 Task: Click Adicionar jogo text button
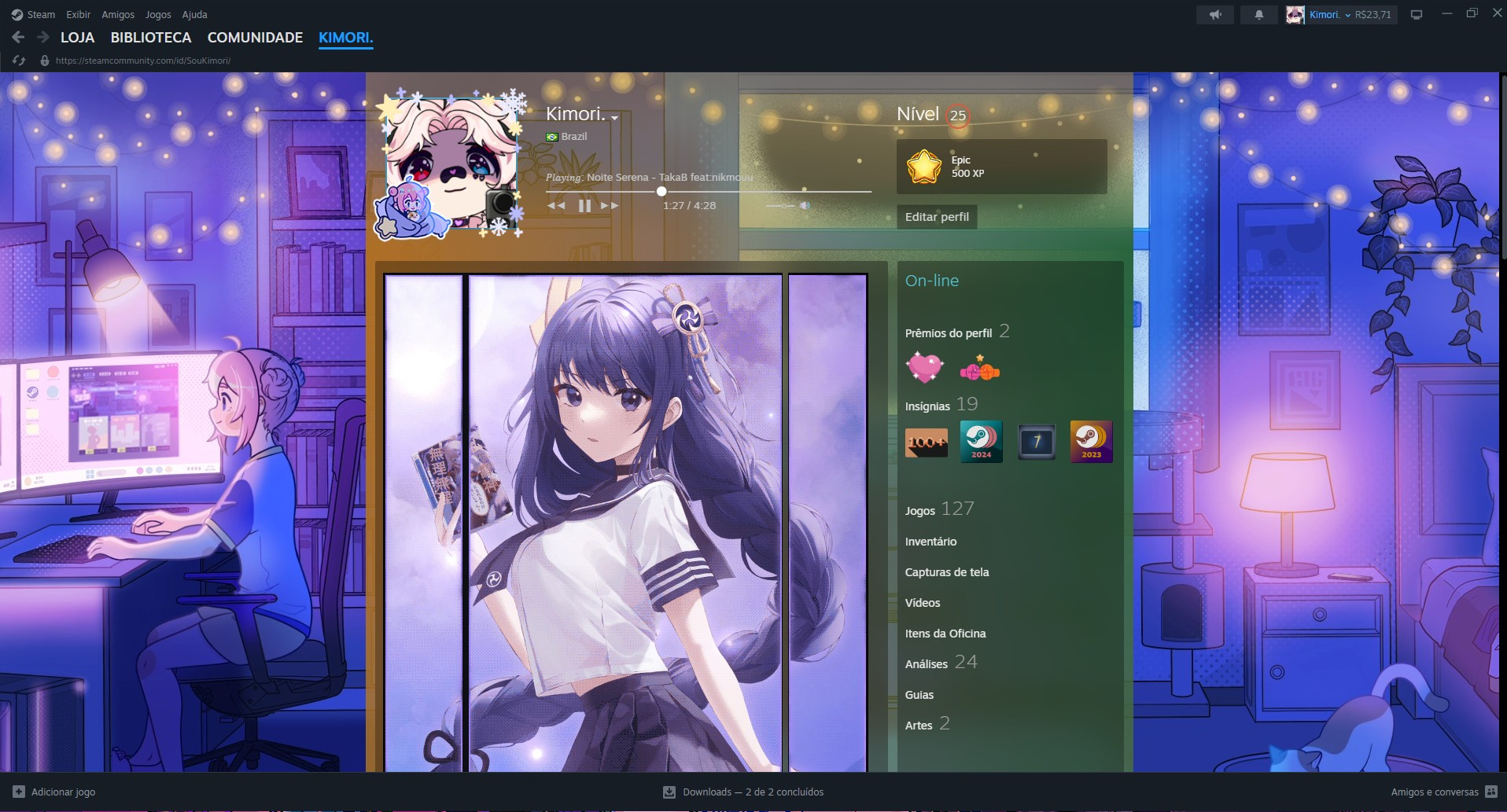pos(63,792)
